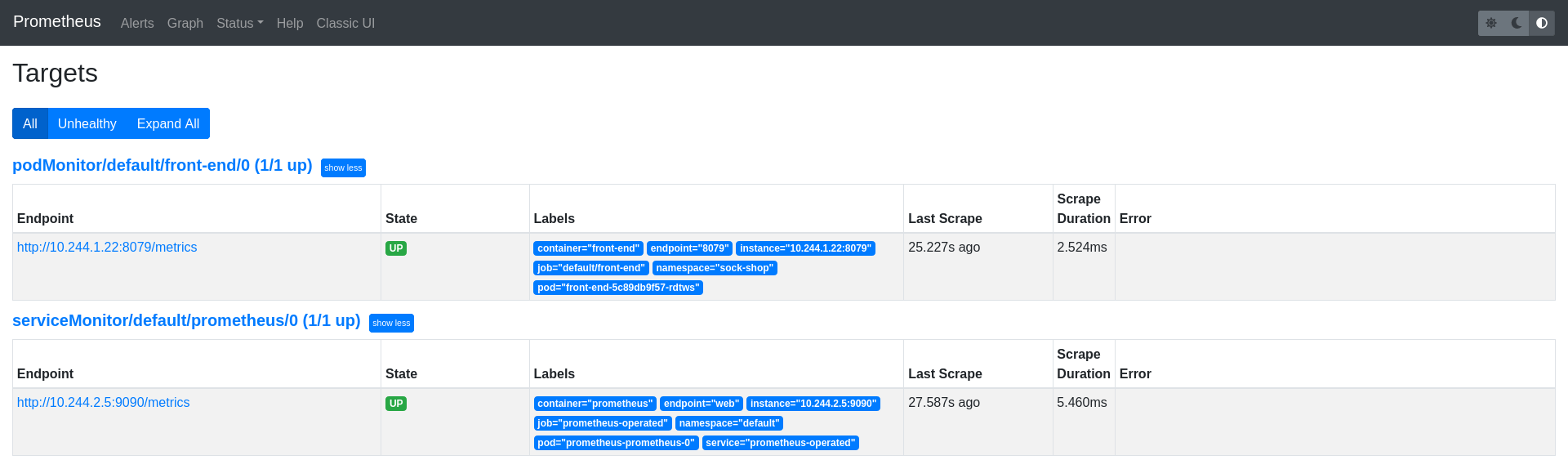Open the Graph page

coord(185,24)
